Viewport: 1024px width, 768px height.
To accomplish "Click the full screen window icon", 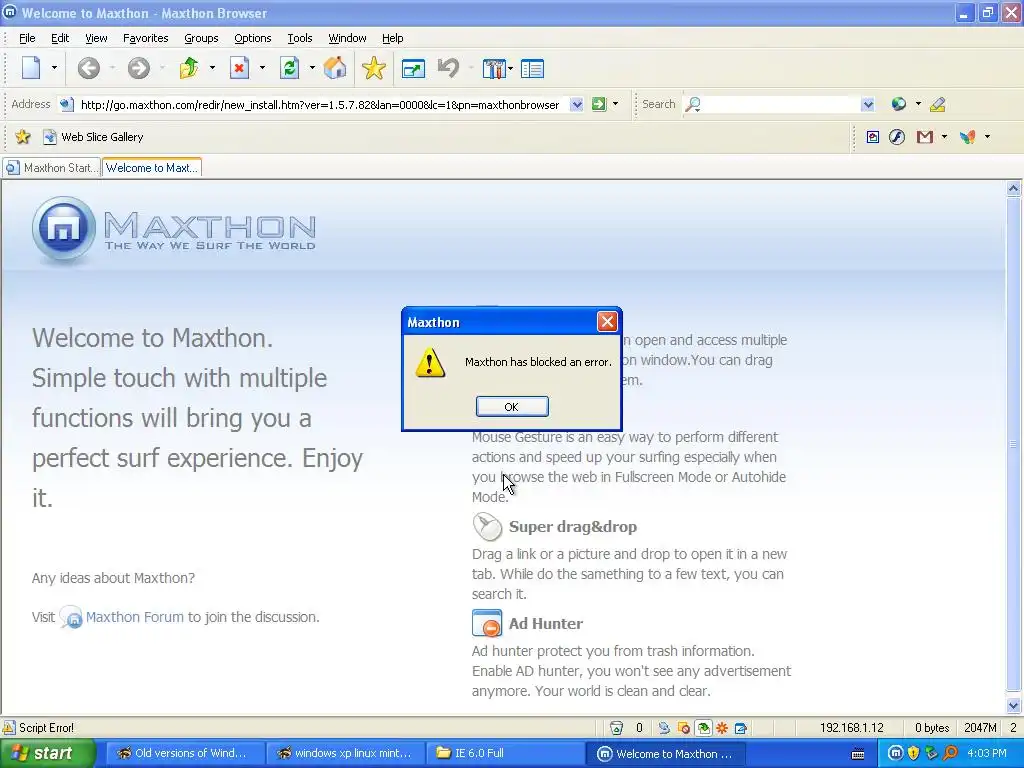I will (413, 69).
